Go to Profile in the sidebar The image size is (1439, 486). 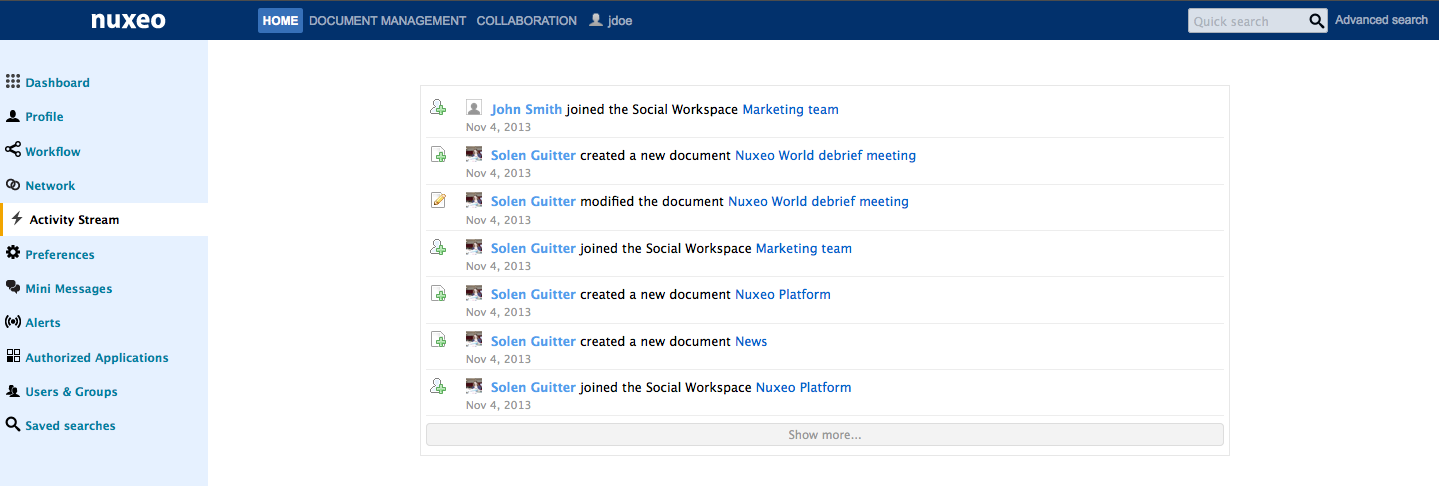click(x=45, y=117)
